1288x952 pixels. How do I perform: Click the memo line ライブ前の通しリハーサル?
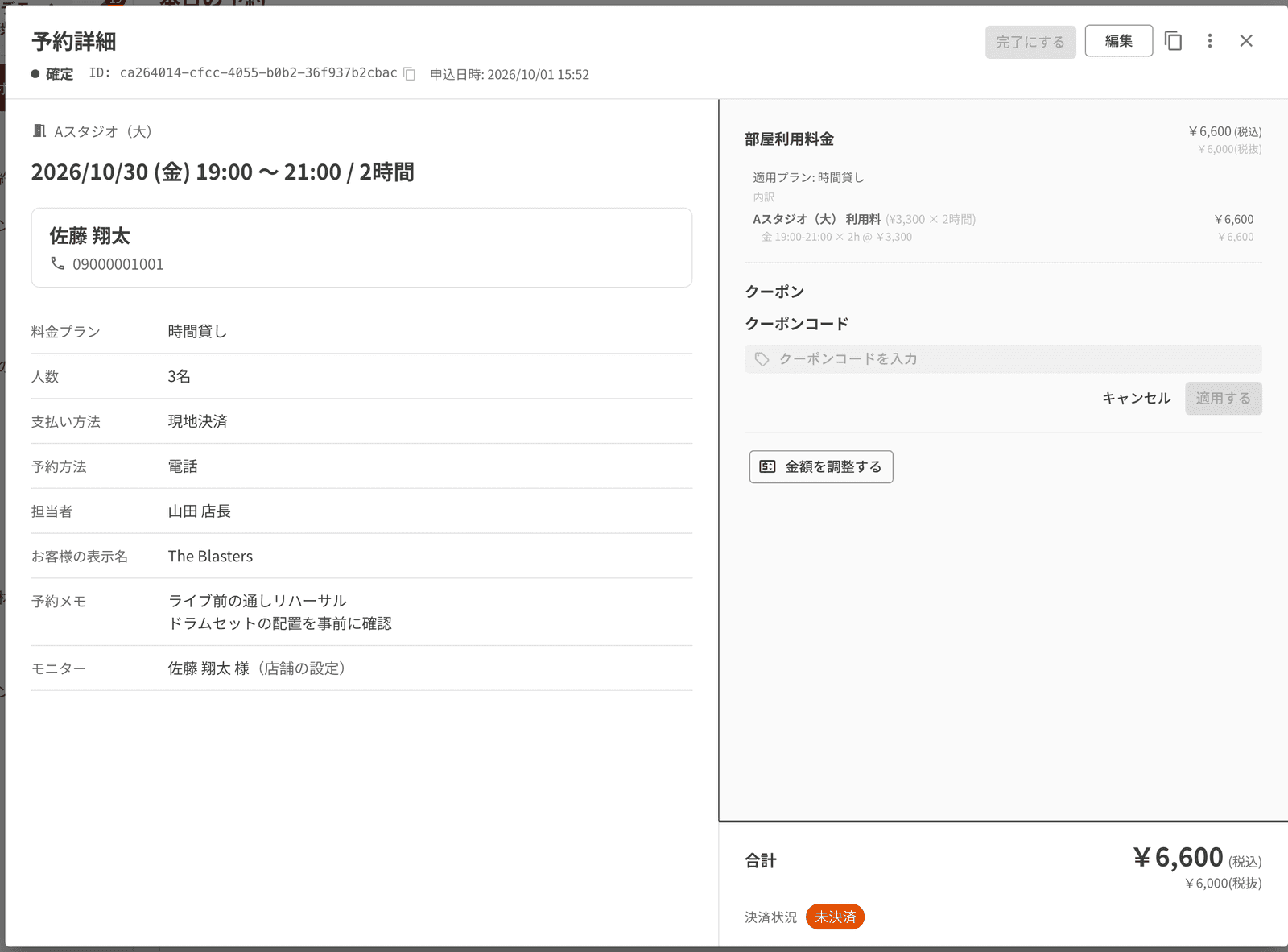257,601
